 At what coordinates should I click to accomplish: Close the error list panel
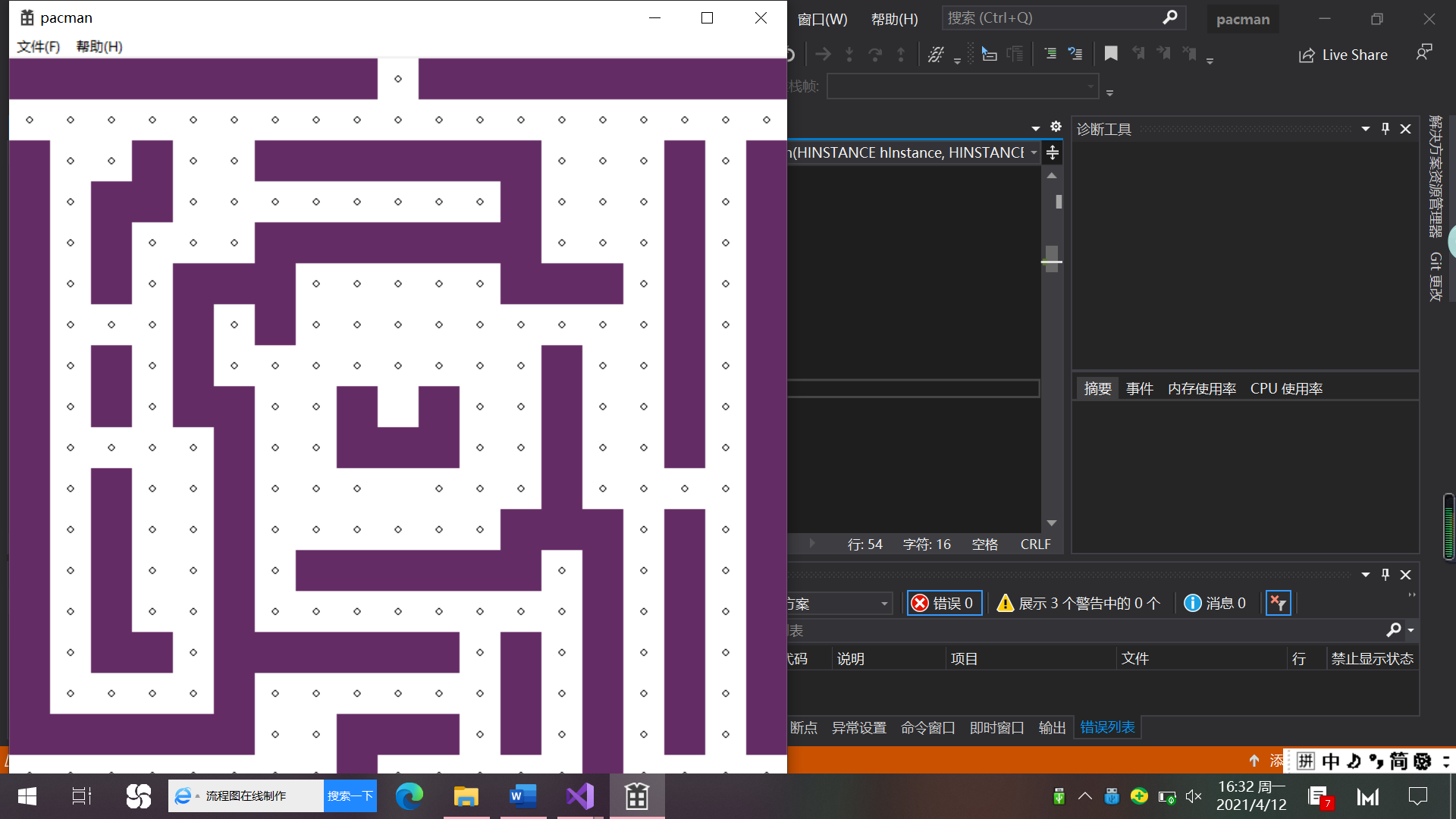pyautogui.click(x=1405, y=575)
